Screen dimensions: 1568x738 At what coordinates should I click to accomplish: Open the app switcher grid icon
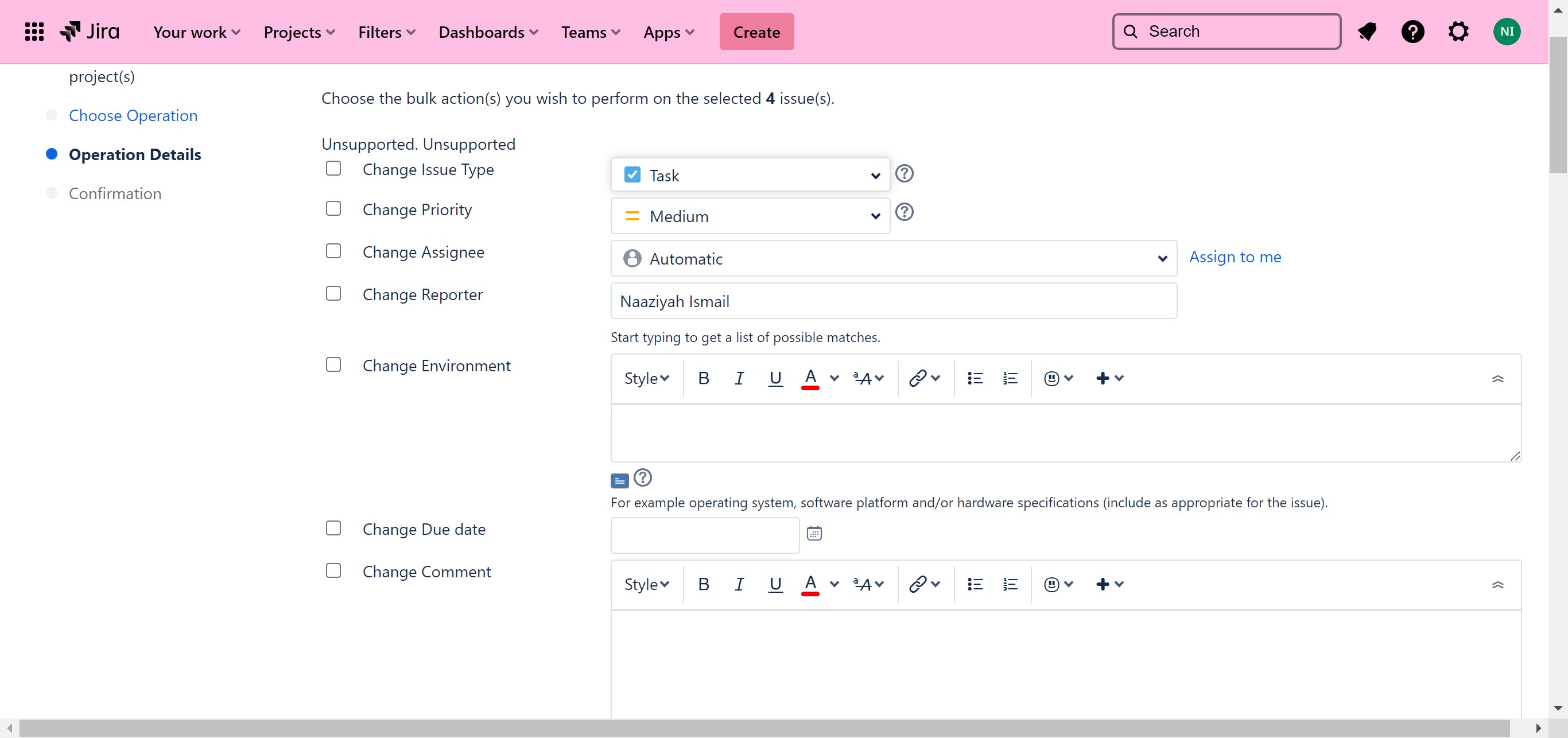coord(34,32)
